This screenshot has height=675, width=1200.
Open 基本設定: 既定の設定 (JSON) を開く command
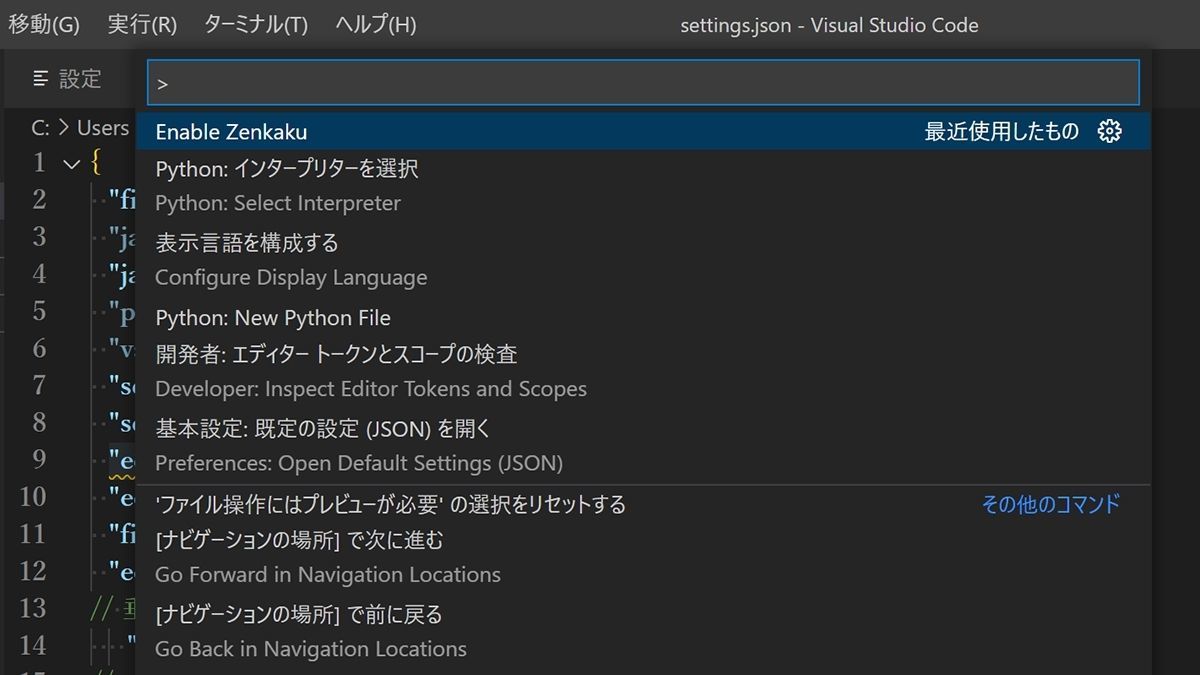click(643, 445)
